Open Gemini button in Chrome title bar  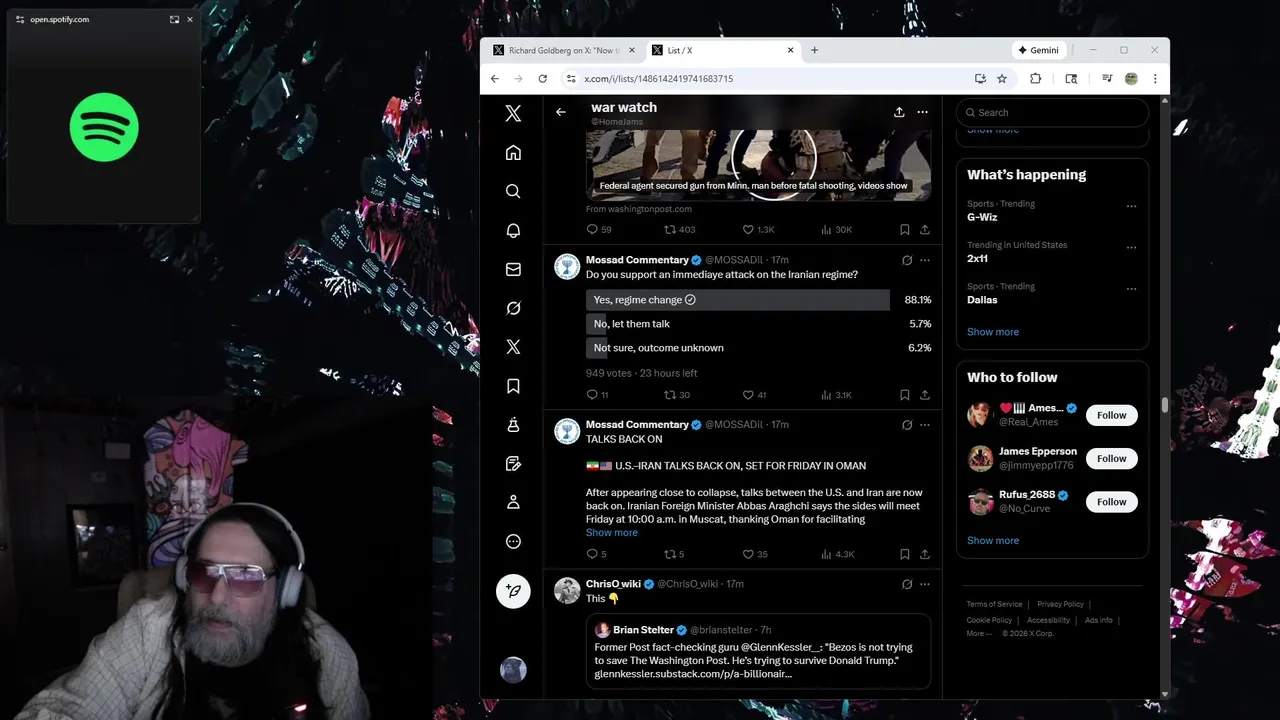tap(1037, 50)
